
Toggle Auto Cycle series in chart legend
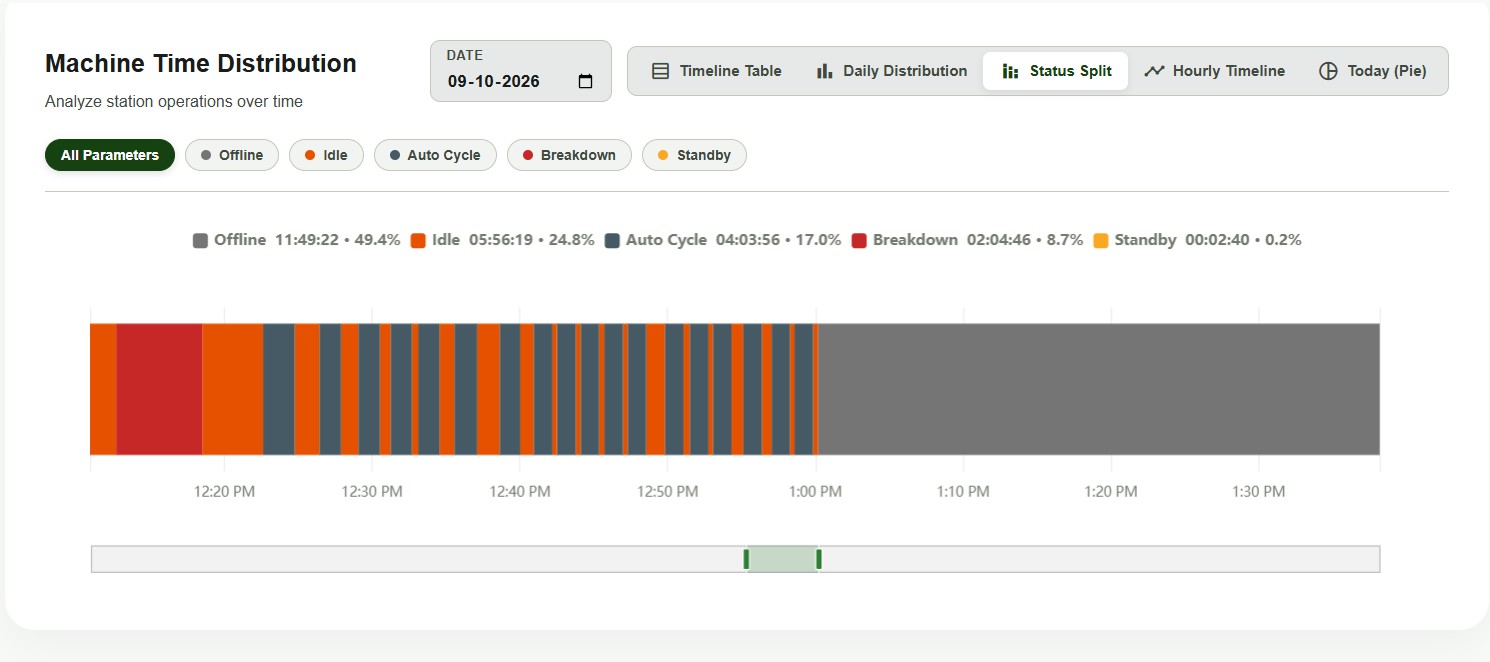pos(723,240)
